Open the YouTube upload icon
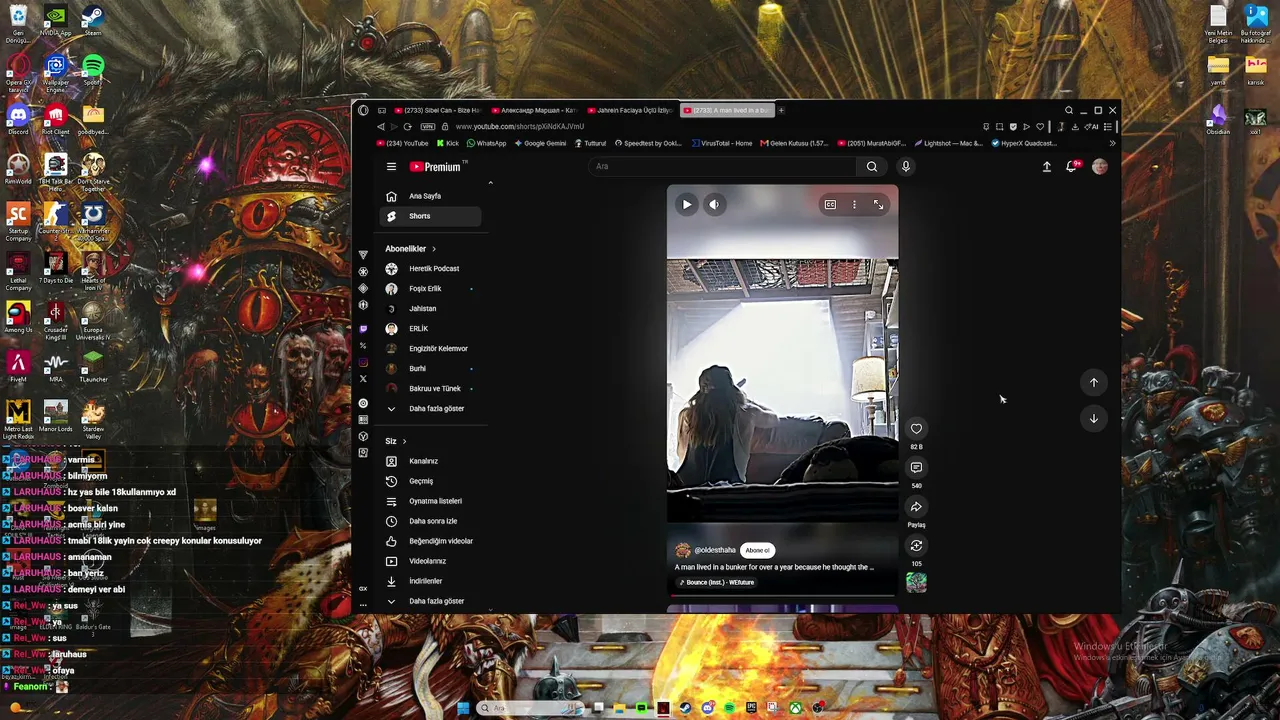Screen dimensions: 1280x720 pos(1047,167)
